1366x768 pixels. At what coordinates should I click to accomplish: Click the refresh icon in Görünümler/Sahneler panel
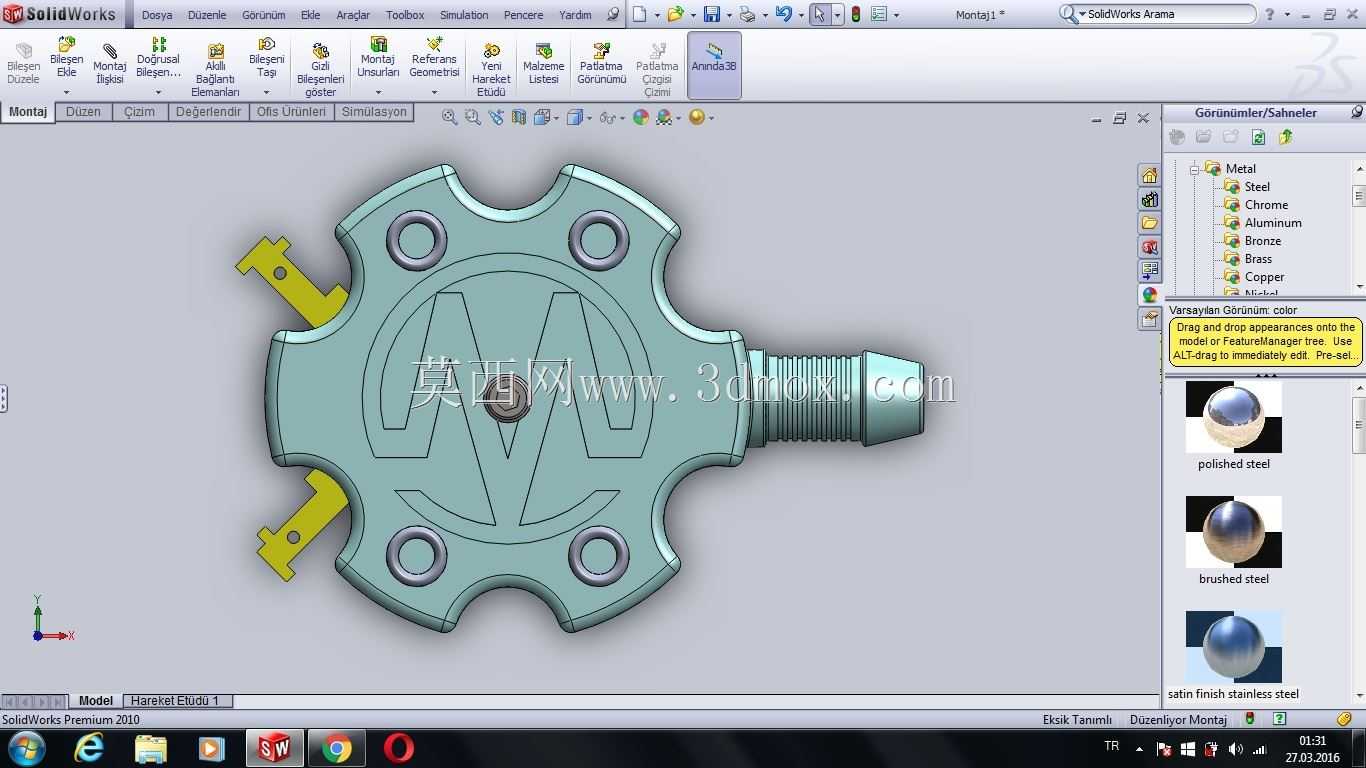click(1258, 137)
